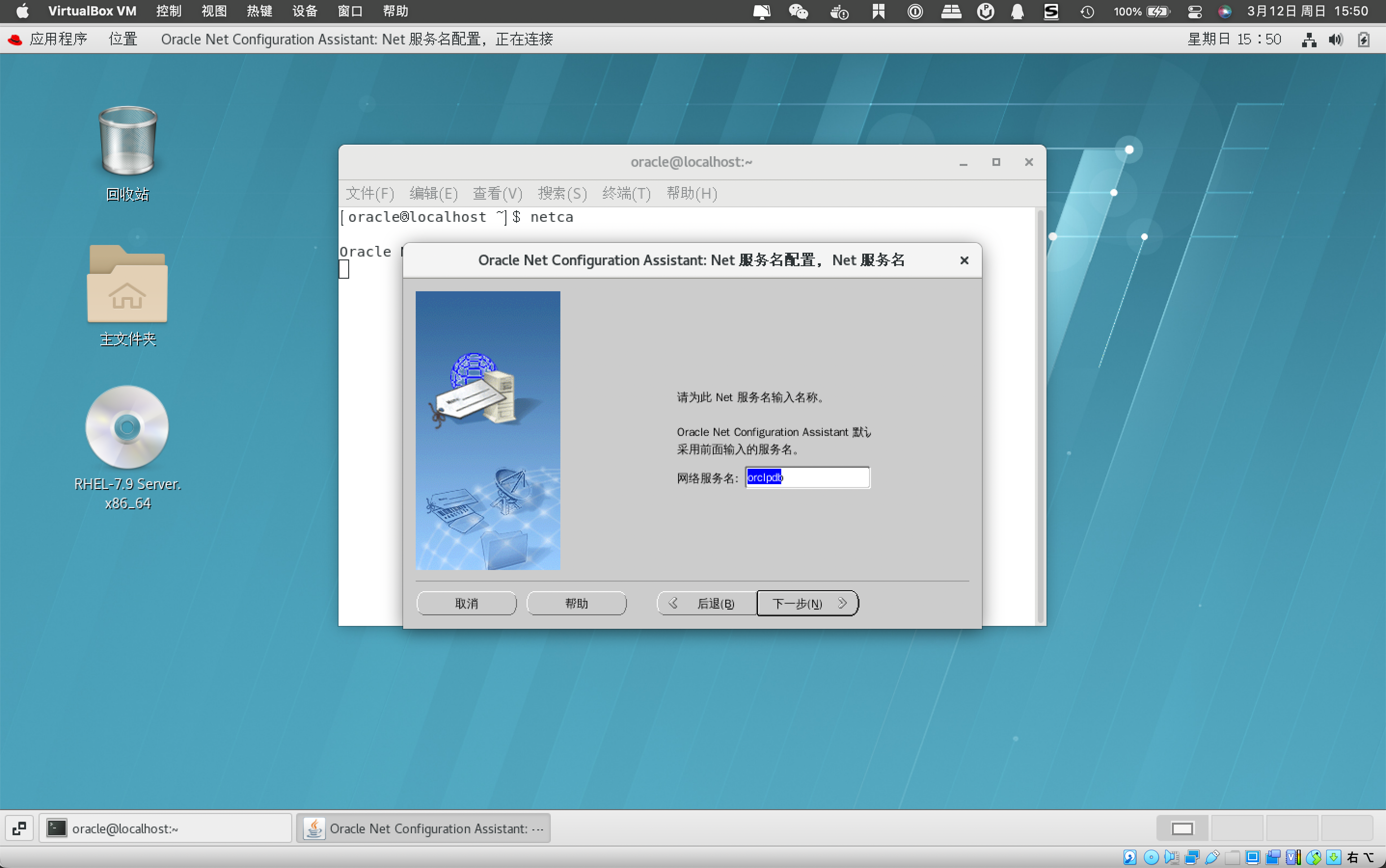Click the show desktop icon in taskbar
1386x868 pixels.
click(19, 828)
